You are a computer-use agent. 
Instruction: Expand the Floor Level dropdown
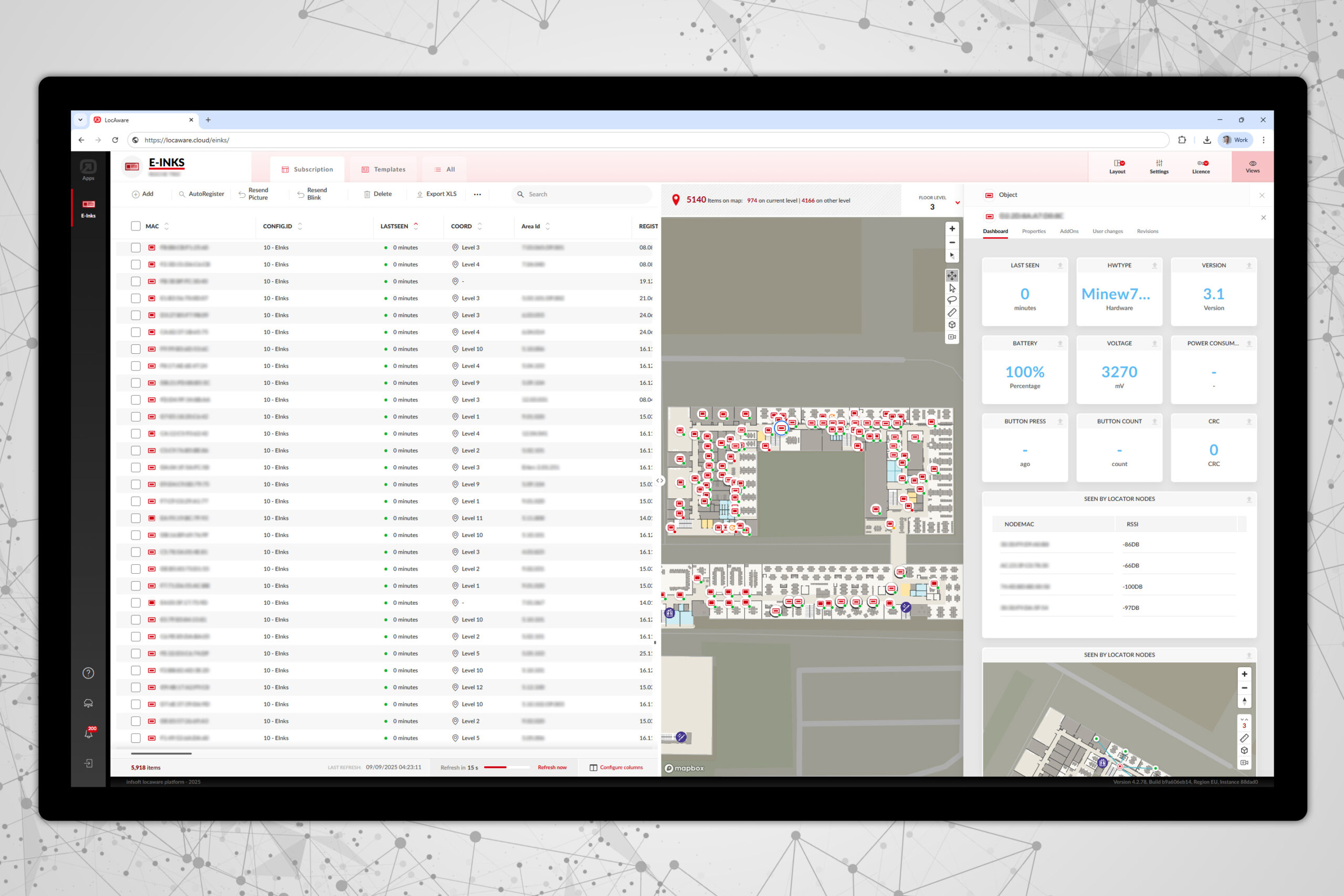click(957, 203)
